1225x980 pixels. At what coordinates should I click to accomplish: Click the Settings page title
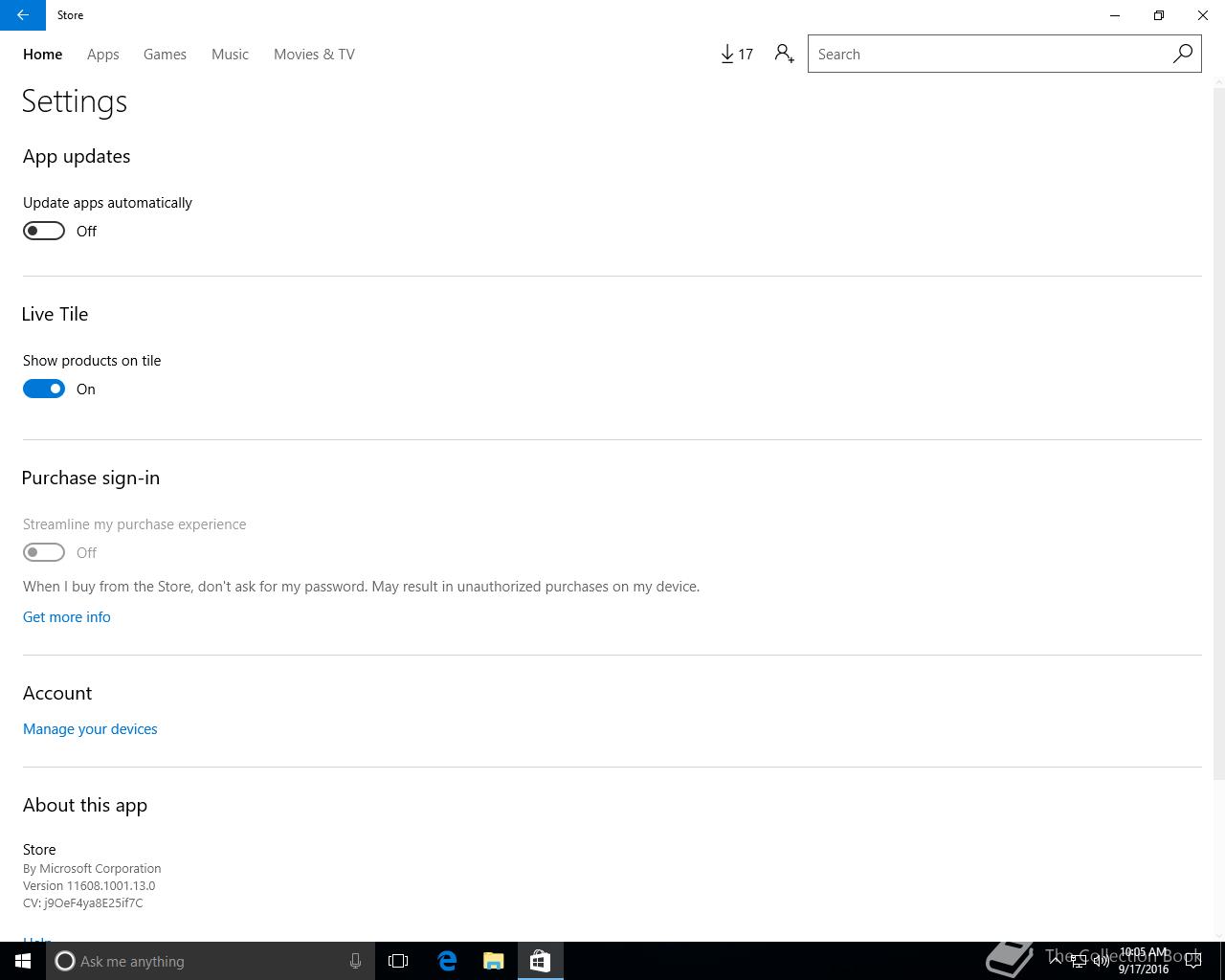(x=75, y=101)
